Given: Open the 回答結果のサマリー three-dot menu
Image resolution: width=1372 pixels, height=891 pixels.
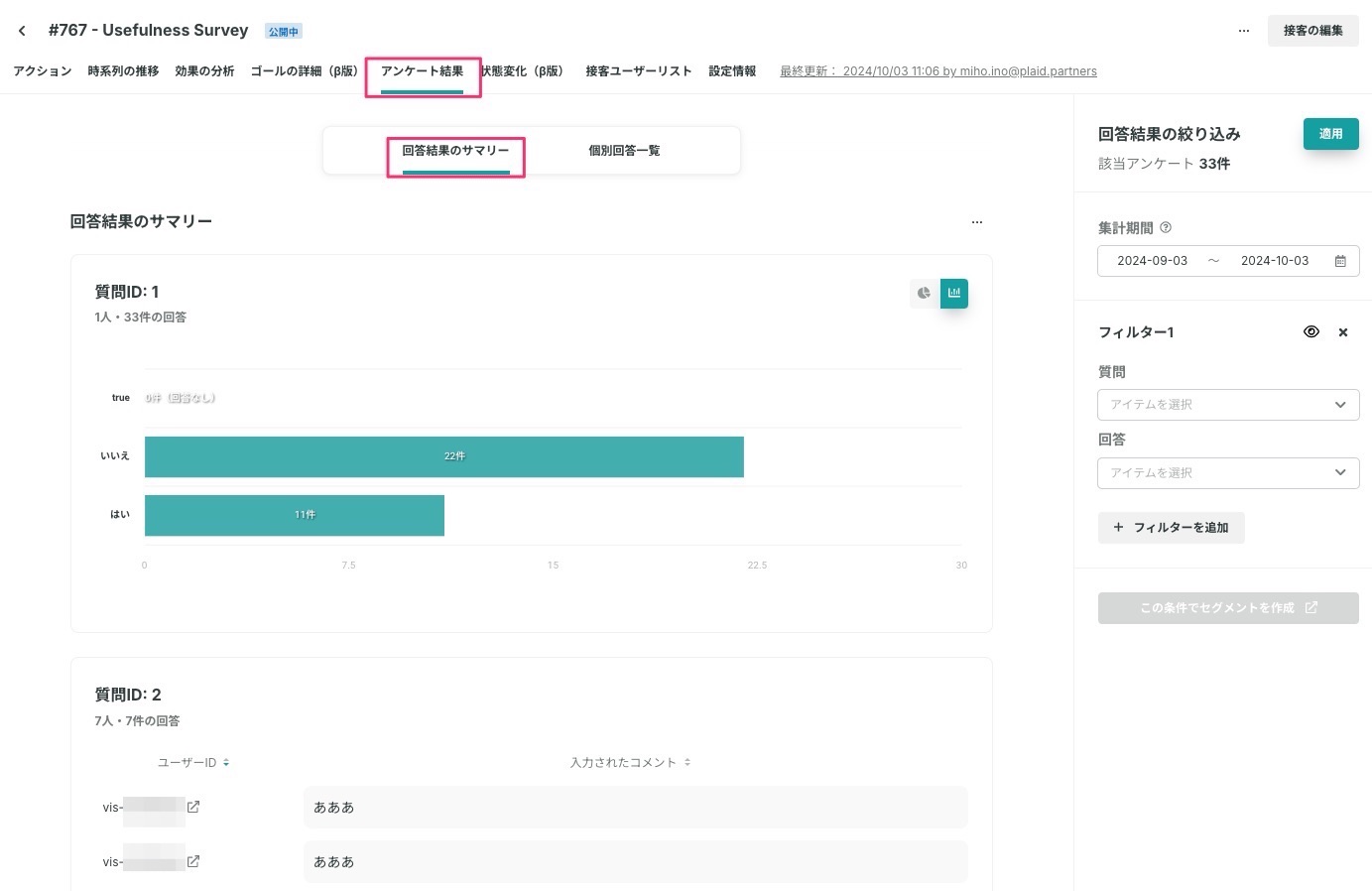Looking at the screenshot, I should pyautogui.click(x=977, y=222).
